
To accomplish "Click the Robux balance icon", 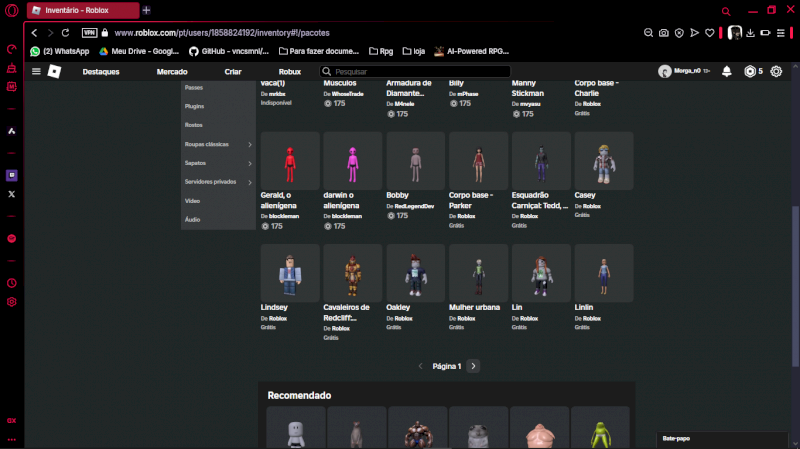I will pyautogui.click(x=750, y=72).
